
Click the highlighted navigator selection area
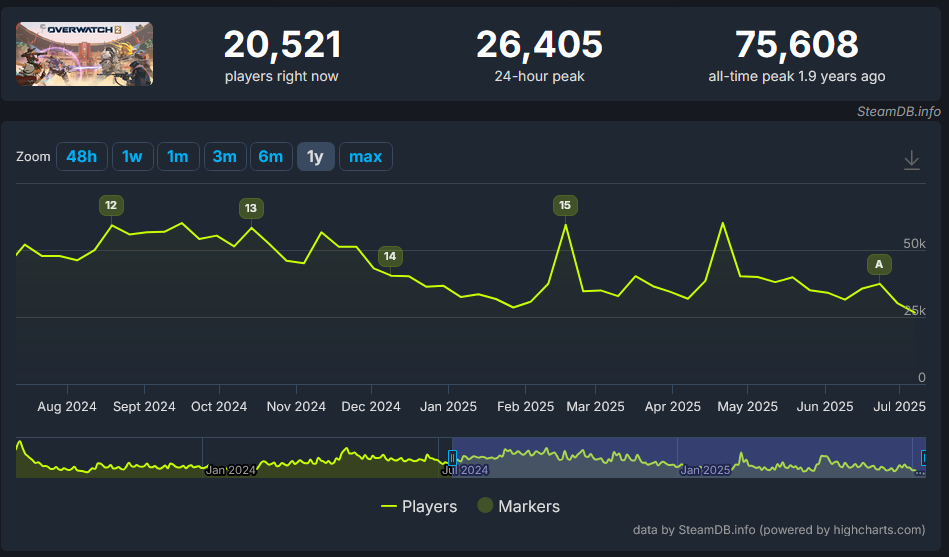click(689, 458)
